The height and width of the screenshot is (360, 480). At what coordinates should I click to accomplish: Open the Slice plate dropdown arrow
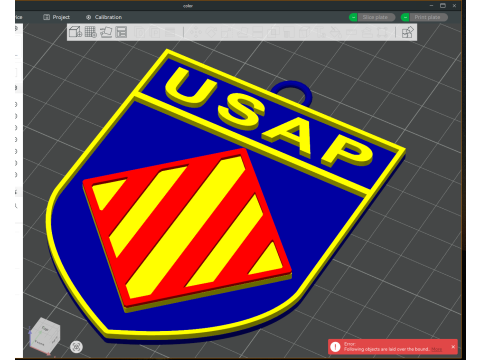[x=353, y=17]
